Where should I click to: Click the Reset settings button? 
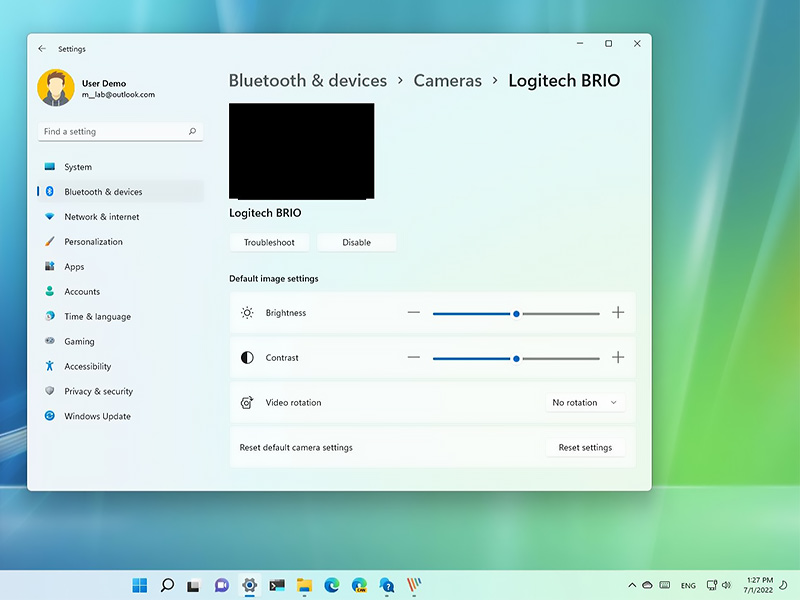click(x=585, y=447)
